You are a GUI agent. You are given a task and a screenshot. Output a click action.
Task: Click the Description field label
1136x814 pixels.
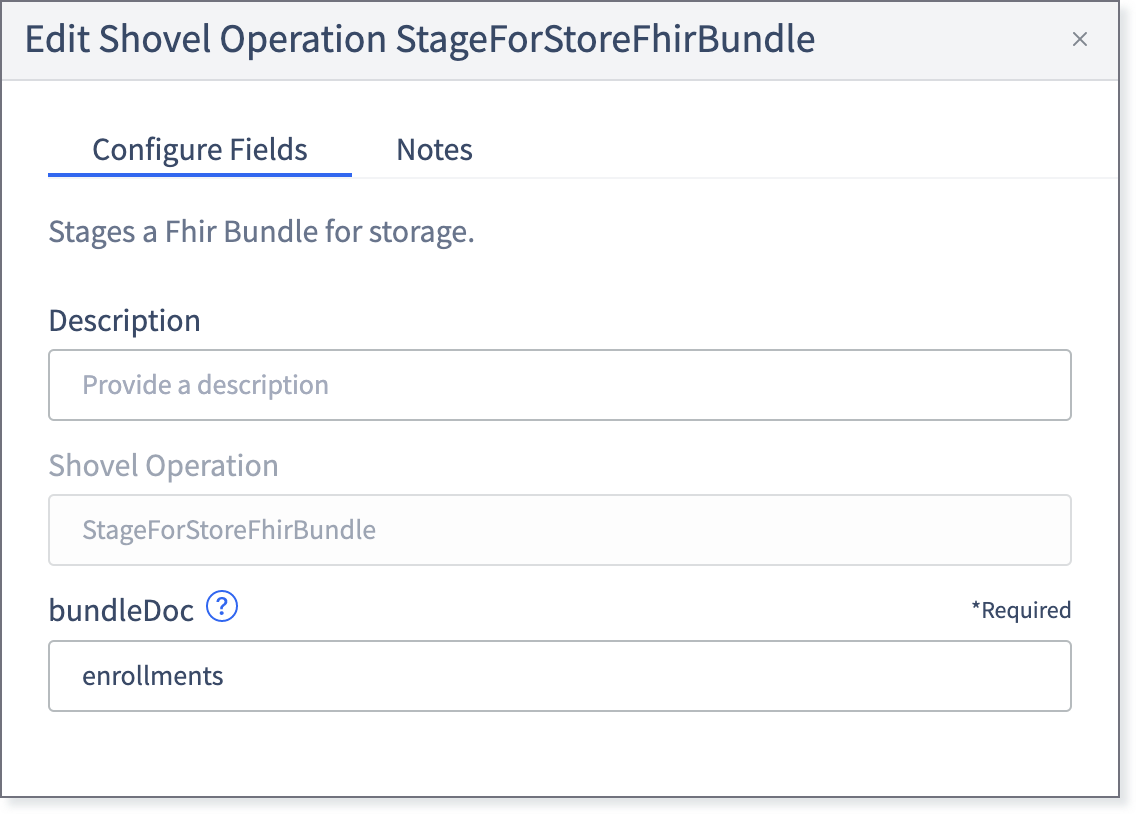[125, 321]
